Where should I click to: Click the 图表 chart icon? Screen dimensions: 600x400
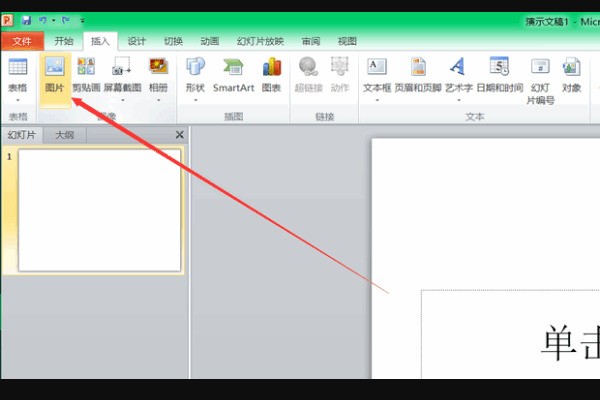point(271,74)
